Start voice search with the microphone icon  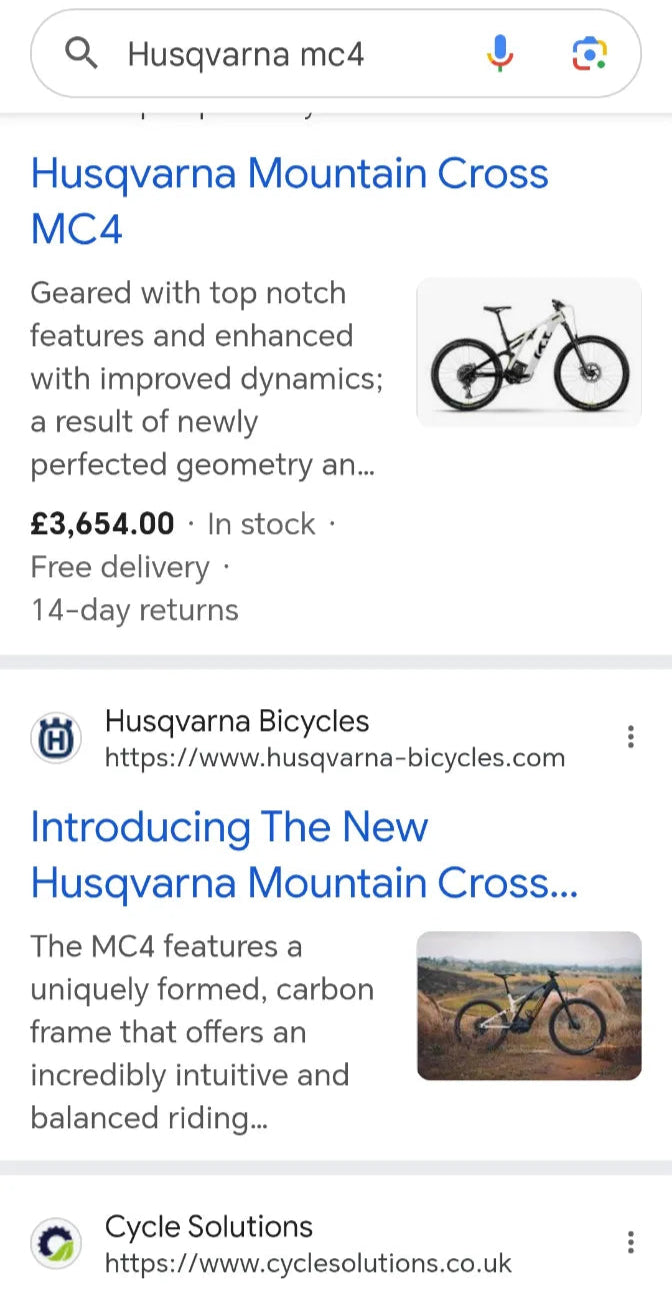click(498, 54)
